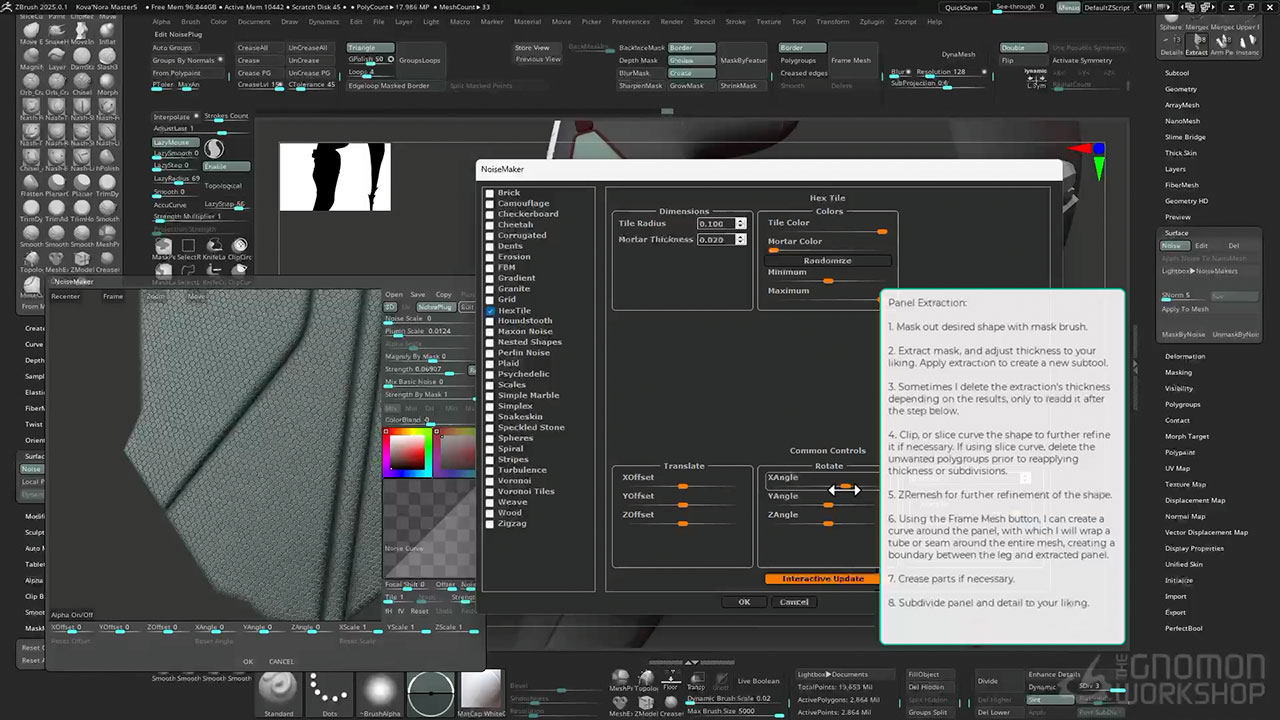Viewport: 1280px width, 720px height.
Task: Expand the Geometry palette section
Action: (1181, 89)
